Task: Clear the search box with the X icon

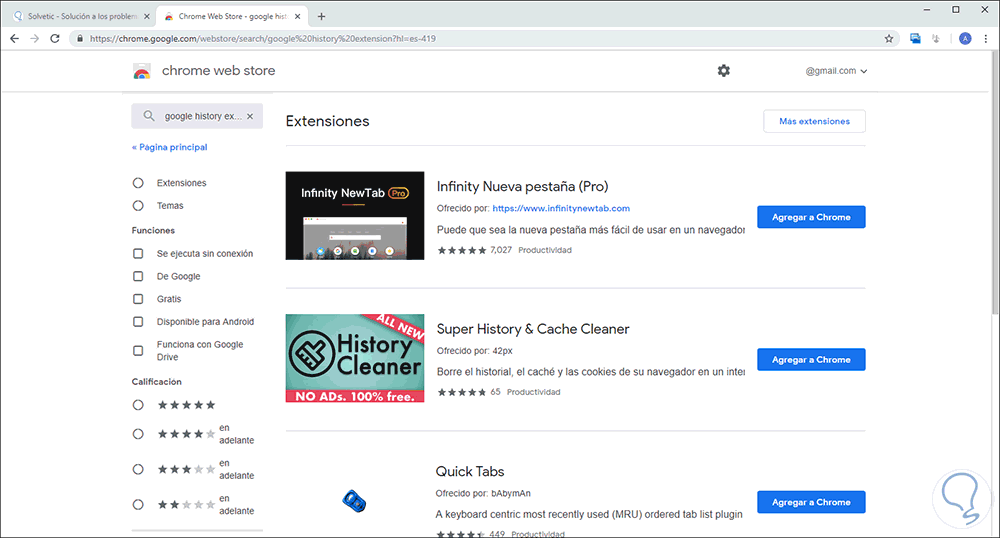Action: [250, 116]
